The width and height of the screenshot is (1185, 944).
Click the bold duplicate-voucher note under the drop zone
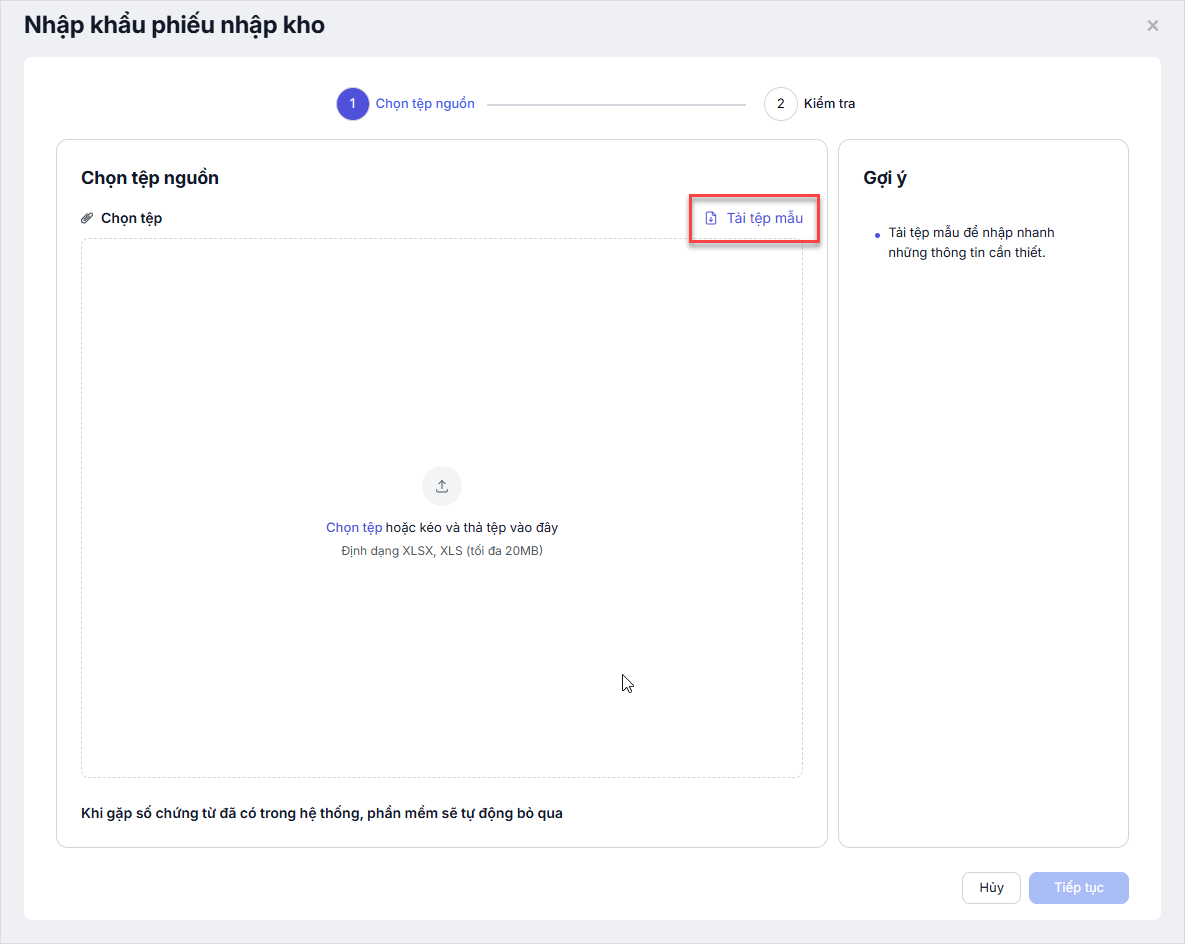click(322, 813)
